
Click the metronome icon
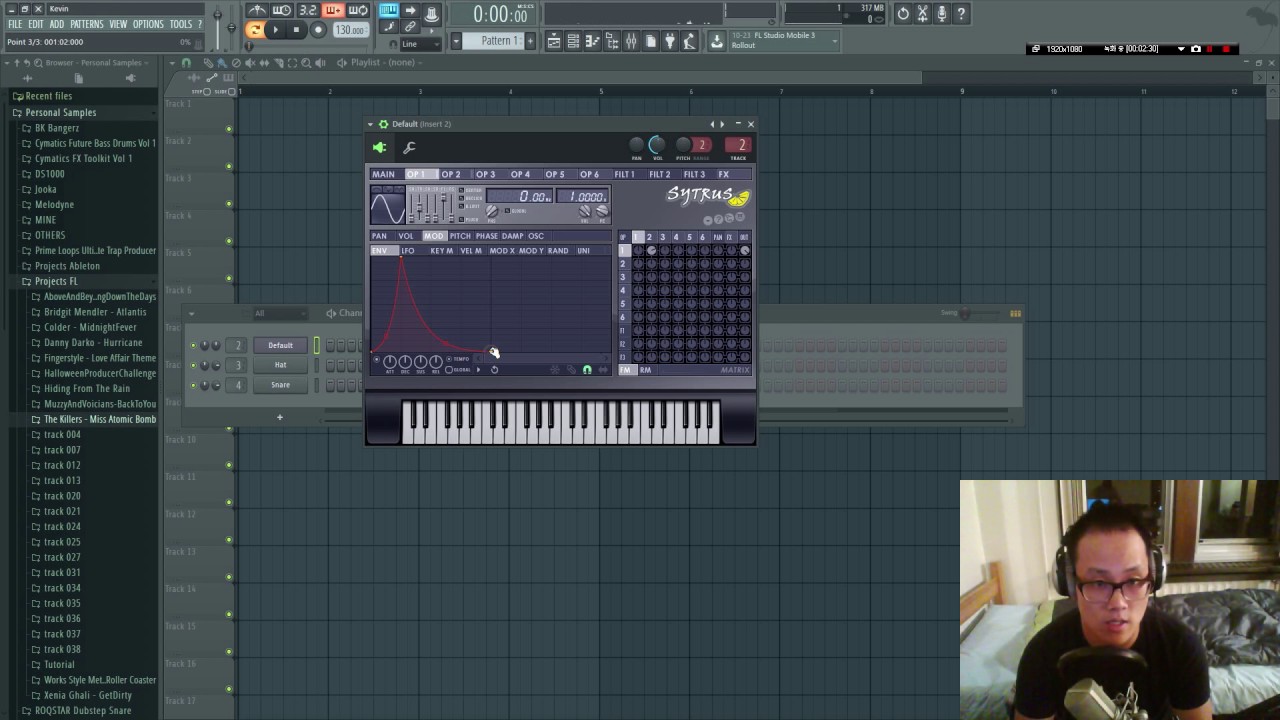pos(258,11)
